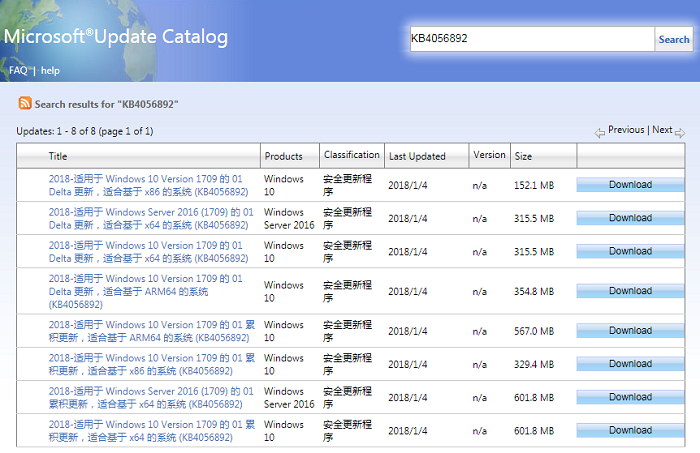
Task: Sort results by Products column
Action: pos(283,156)
